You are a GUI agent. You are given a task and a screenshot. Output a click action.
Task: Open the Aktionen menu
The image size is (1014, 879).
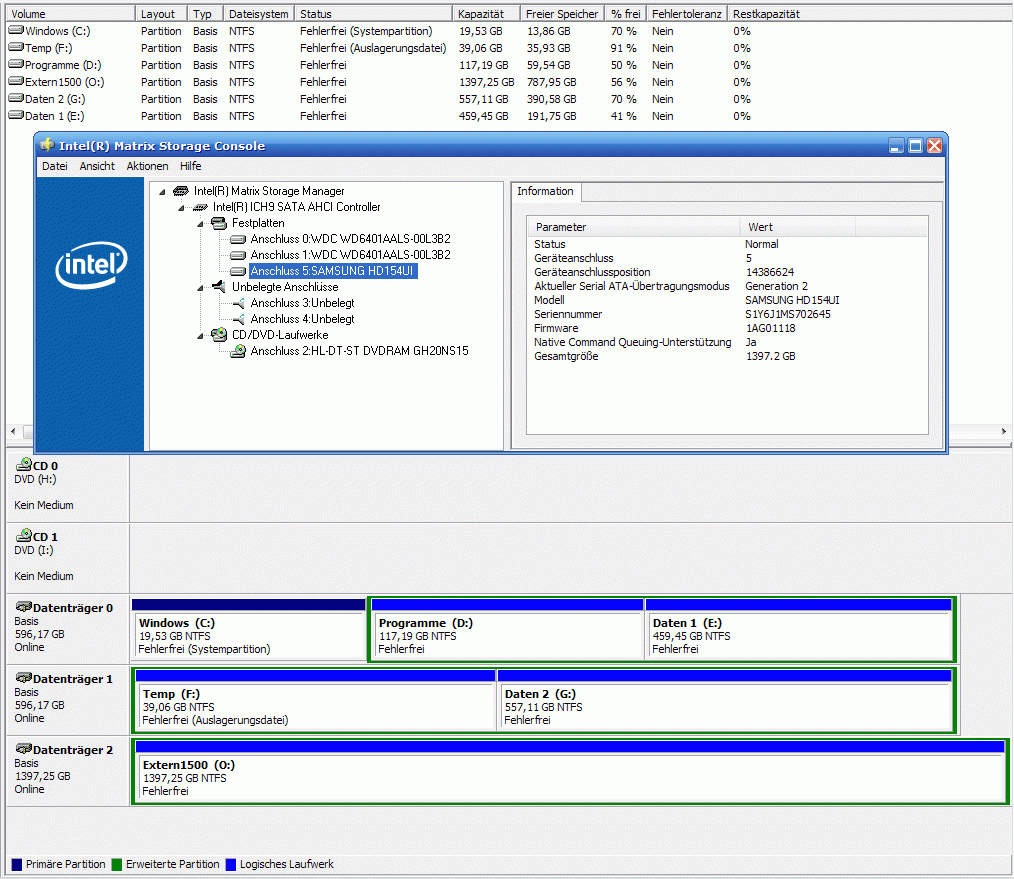tap(147, 166)
